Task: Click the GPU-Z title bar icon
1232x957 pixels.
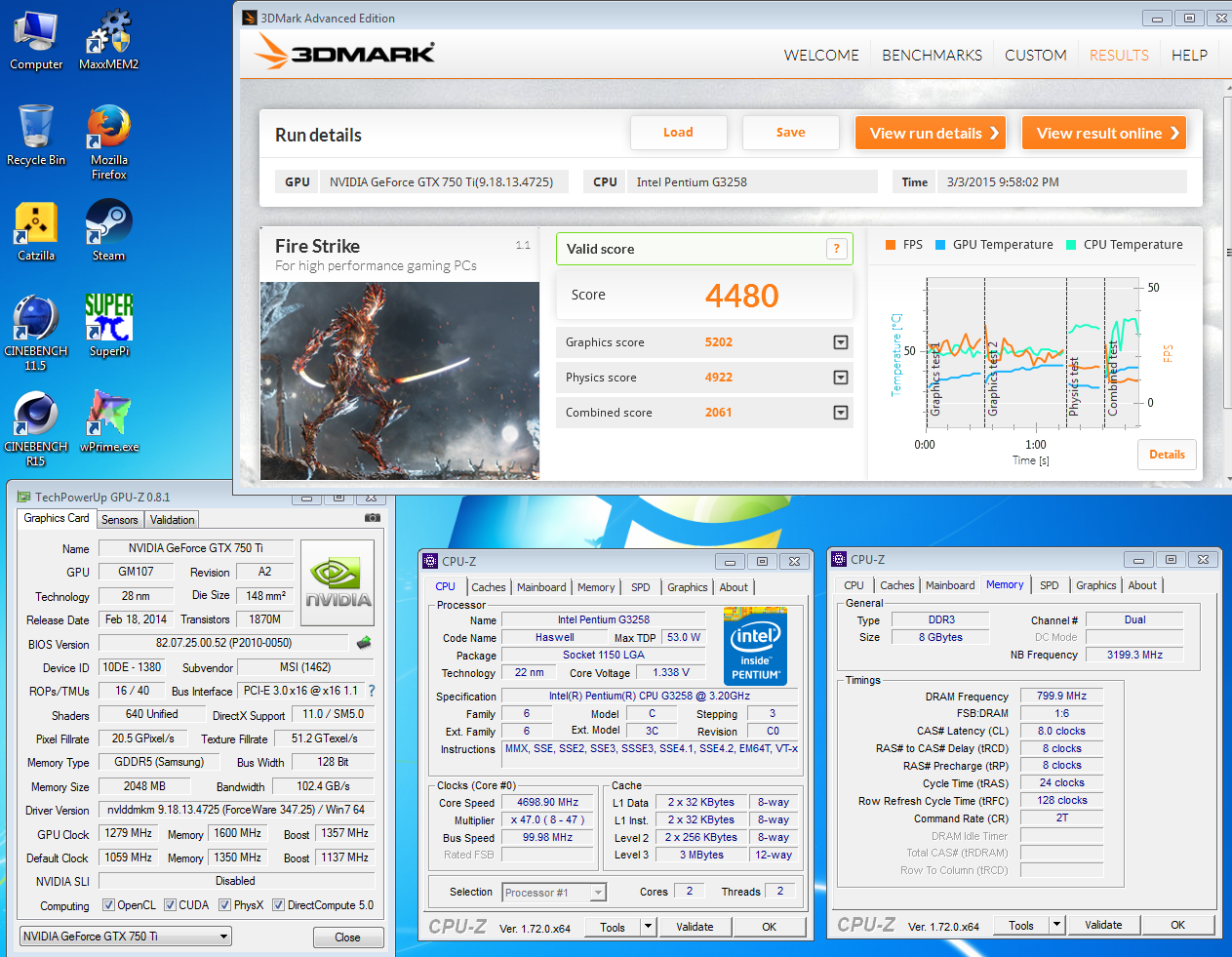Action: pos(24,498)
